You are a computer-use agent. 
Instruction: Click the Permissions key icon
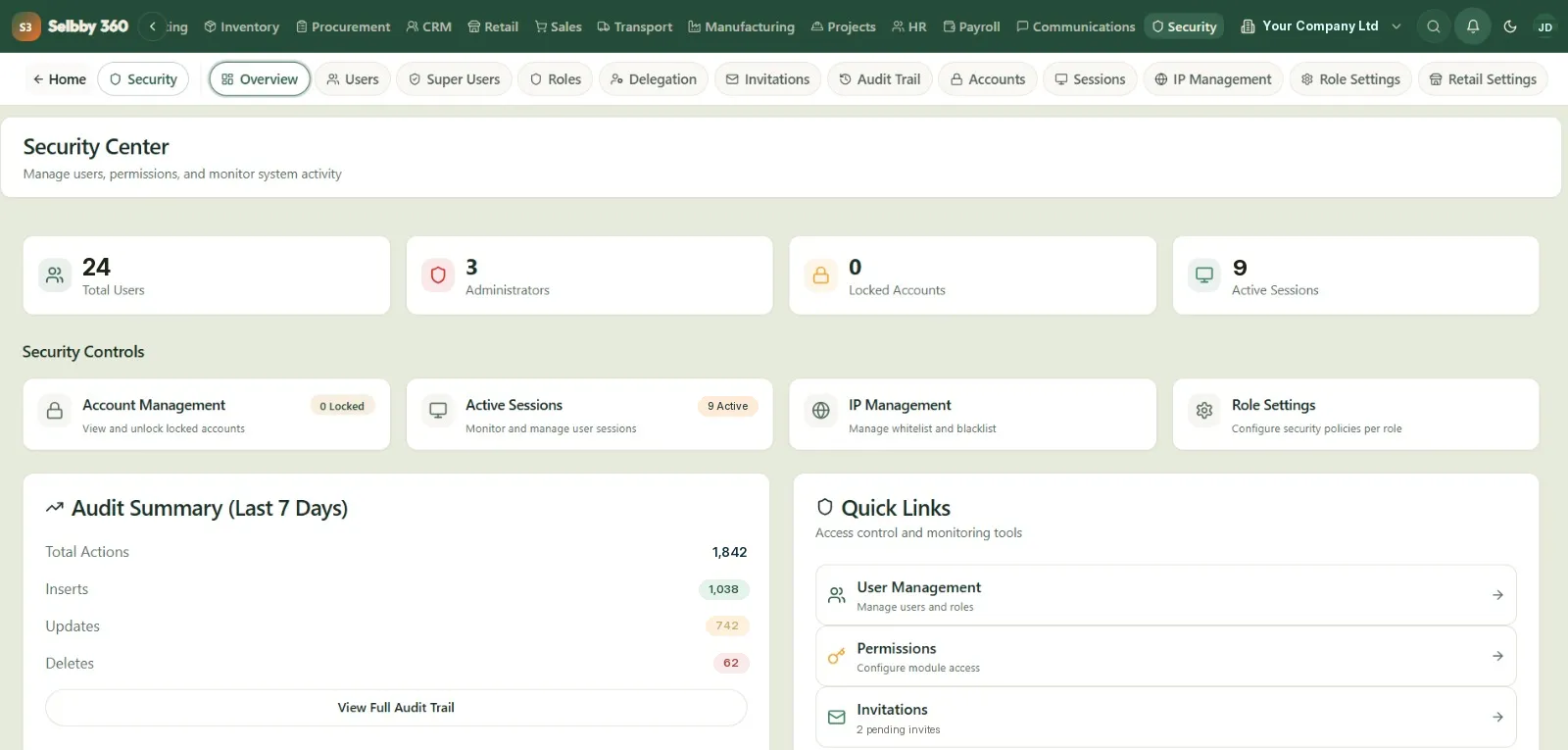(836, 657)
